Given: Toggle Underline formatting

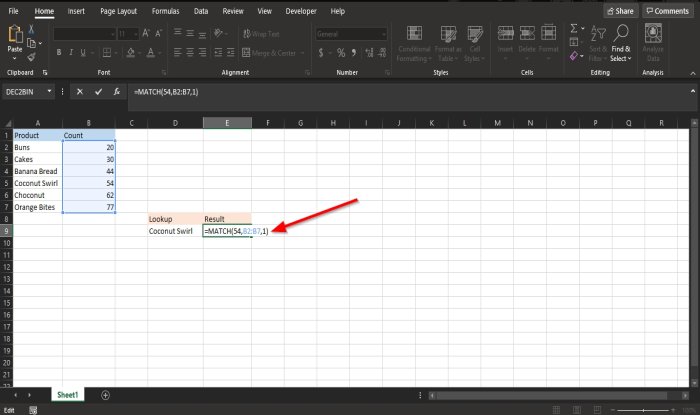Looking at the screenshot, I should click(x=83, y=53).
